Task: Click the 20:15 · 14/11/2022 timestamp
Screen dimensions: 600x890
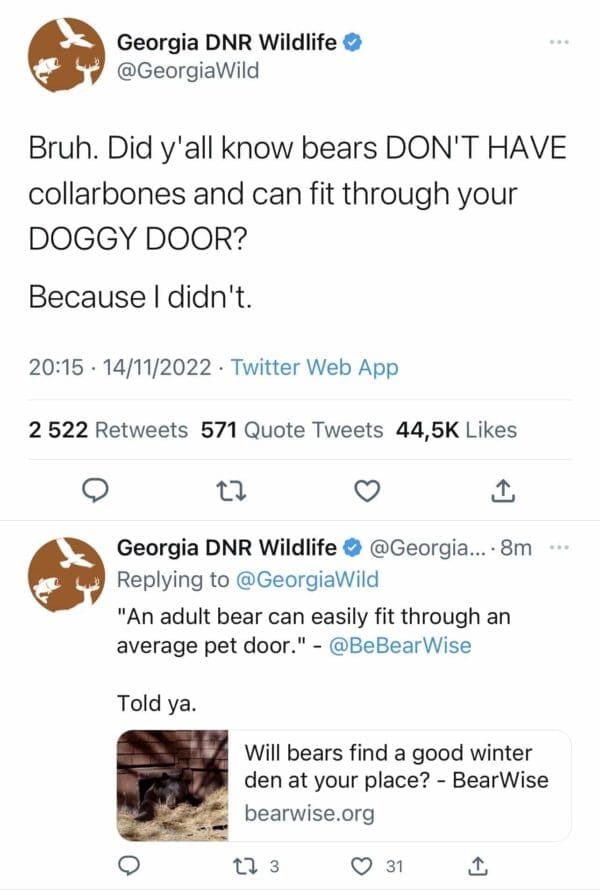Action: point(119,368)
